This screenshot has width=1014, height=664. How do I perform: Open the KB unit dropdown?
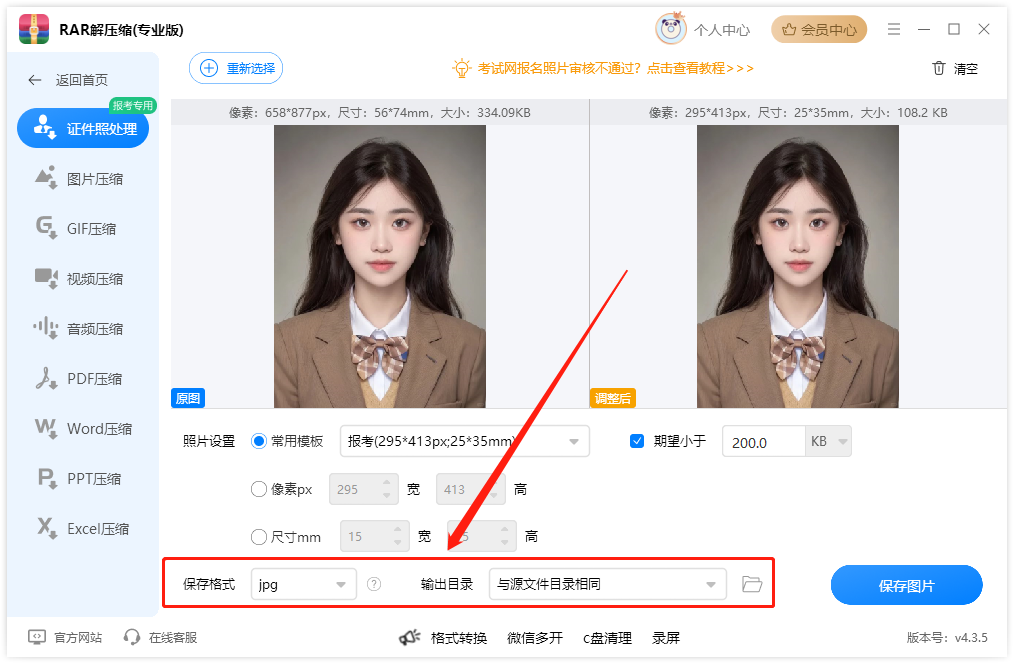[828, 442]
